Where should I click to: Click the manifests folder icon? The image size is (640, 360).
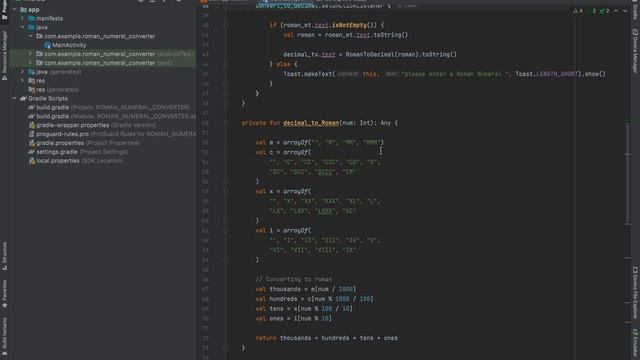(31, 18)
